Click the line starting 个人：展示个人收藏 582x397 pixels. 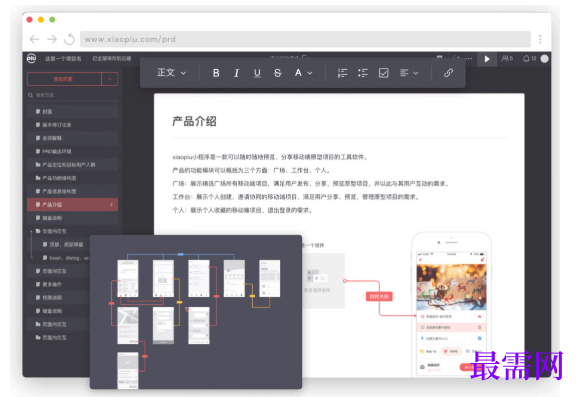243,210
